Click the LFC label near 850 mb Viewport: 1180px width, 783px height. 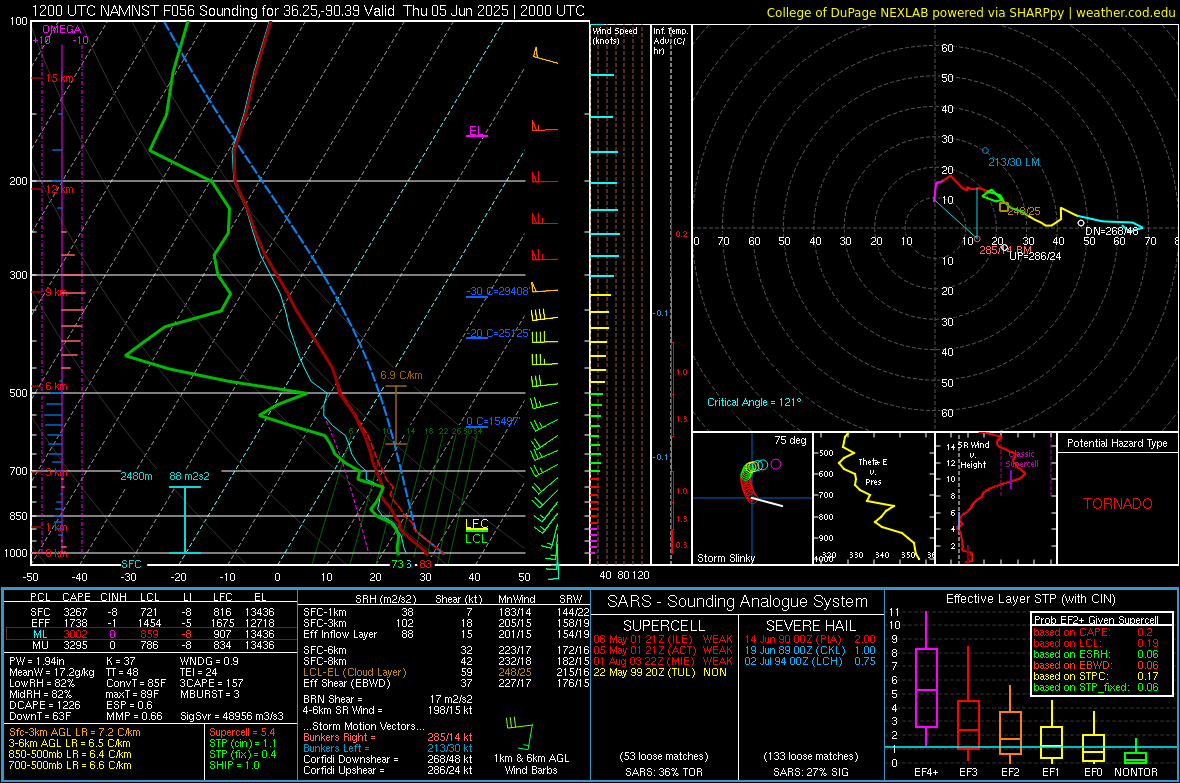coord(476,524)
